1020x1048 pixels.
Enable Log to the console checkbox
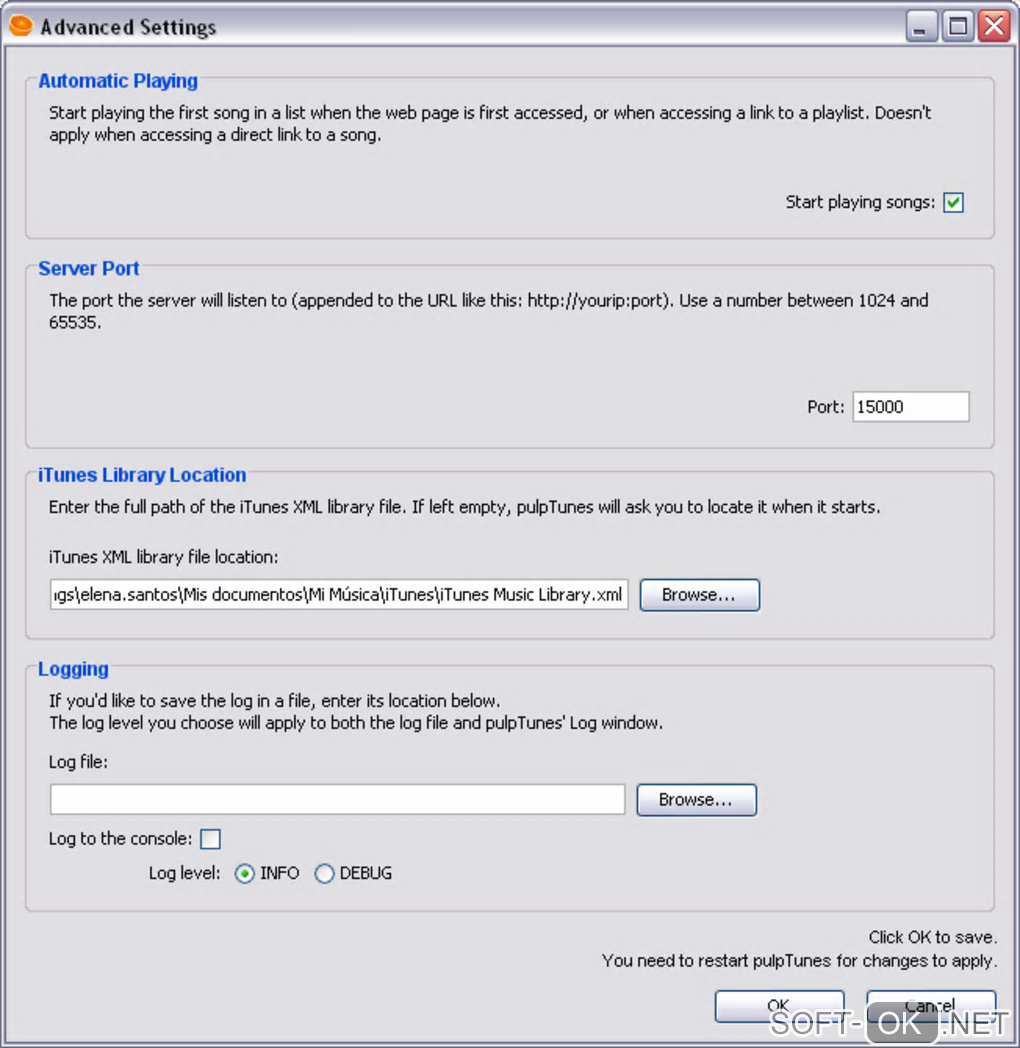coord(211,839)
